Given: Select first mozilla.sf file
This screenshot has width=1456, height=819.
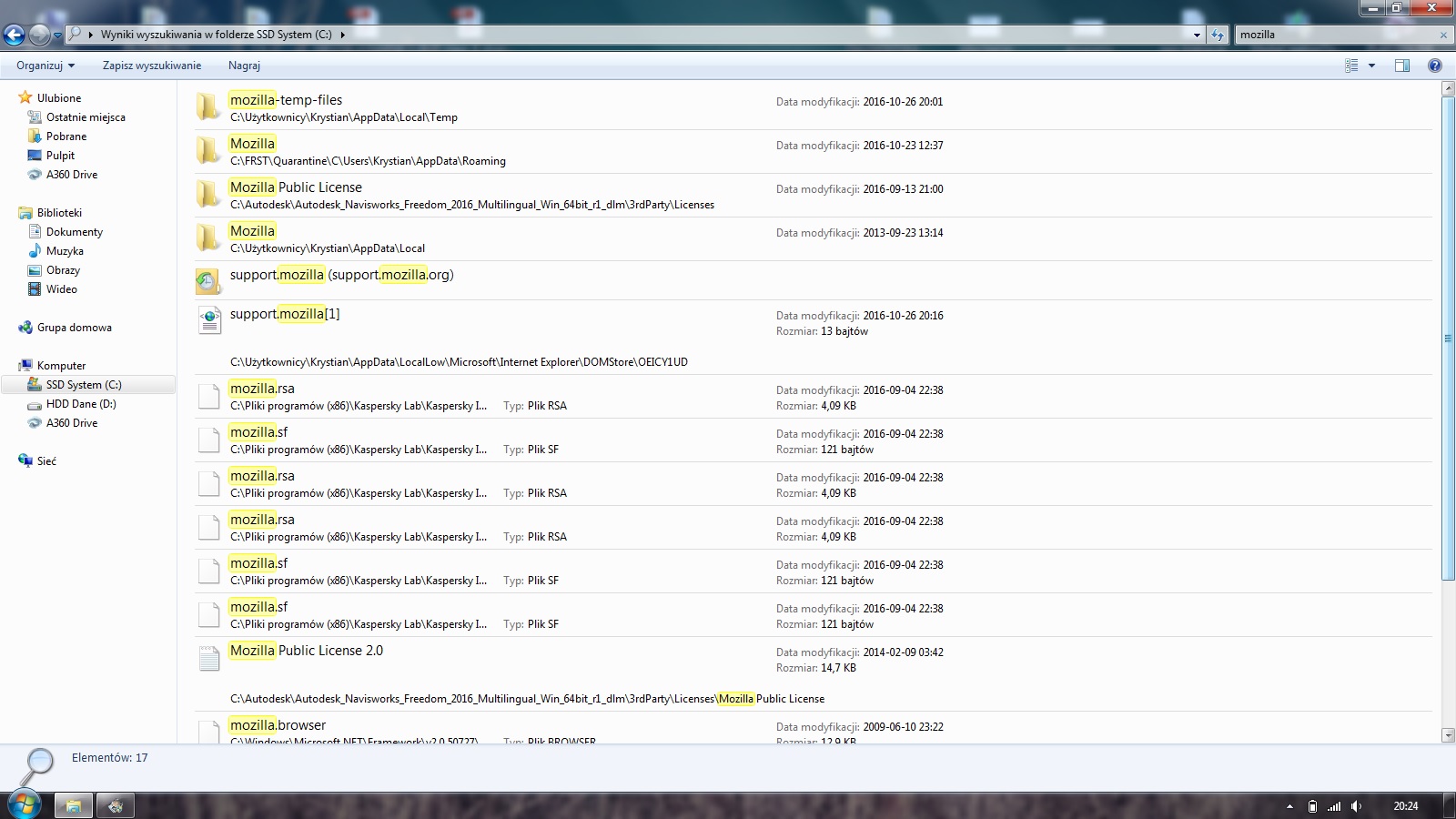Looking at the screenshot, I should click(813, 440).
